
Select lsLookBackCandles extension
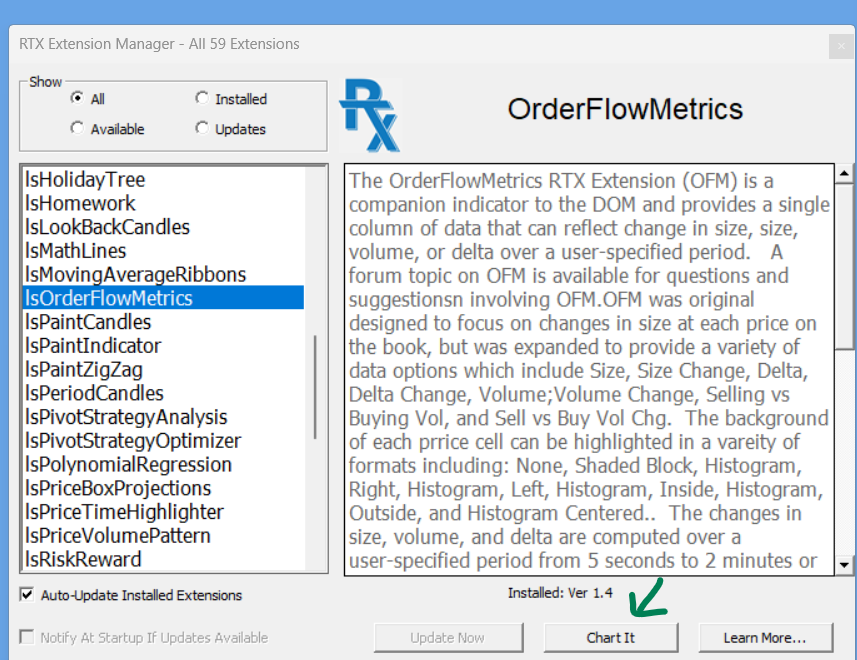pos(163,227)
